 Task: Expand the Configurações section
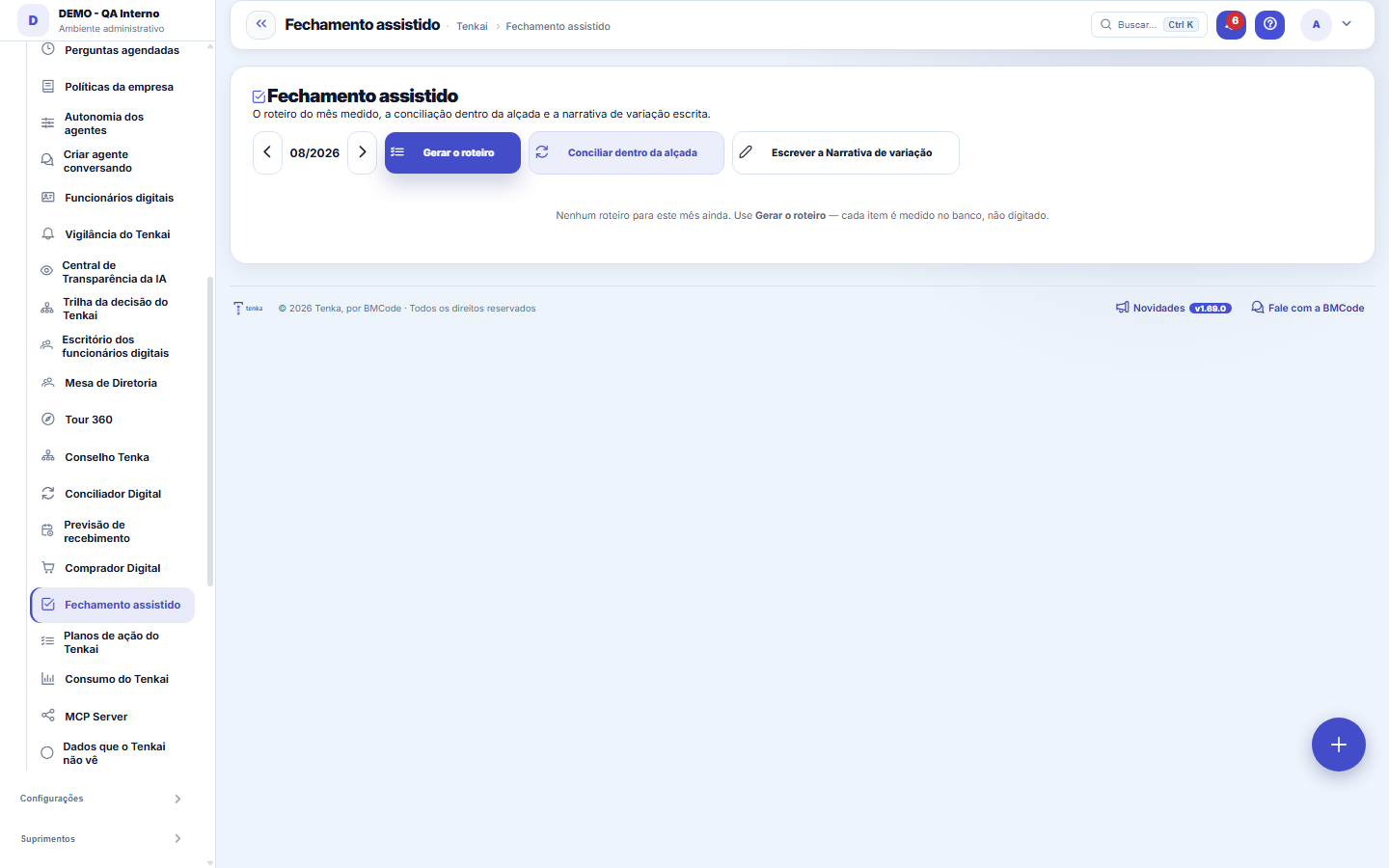click(100, 799)
